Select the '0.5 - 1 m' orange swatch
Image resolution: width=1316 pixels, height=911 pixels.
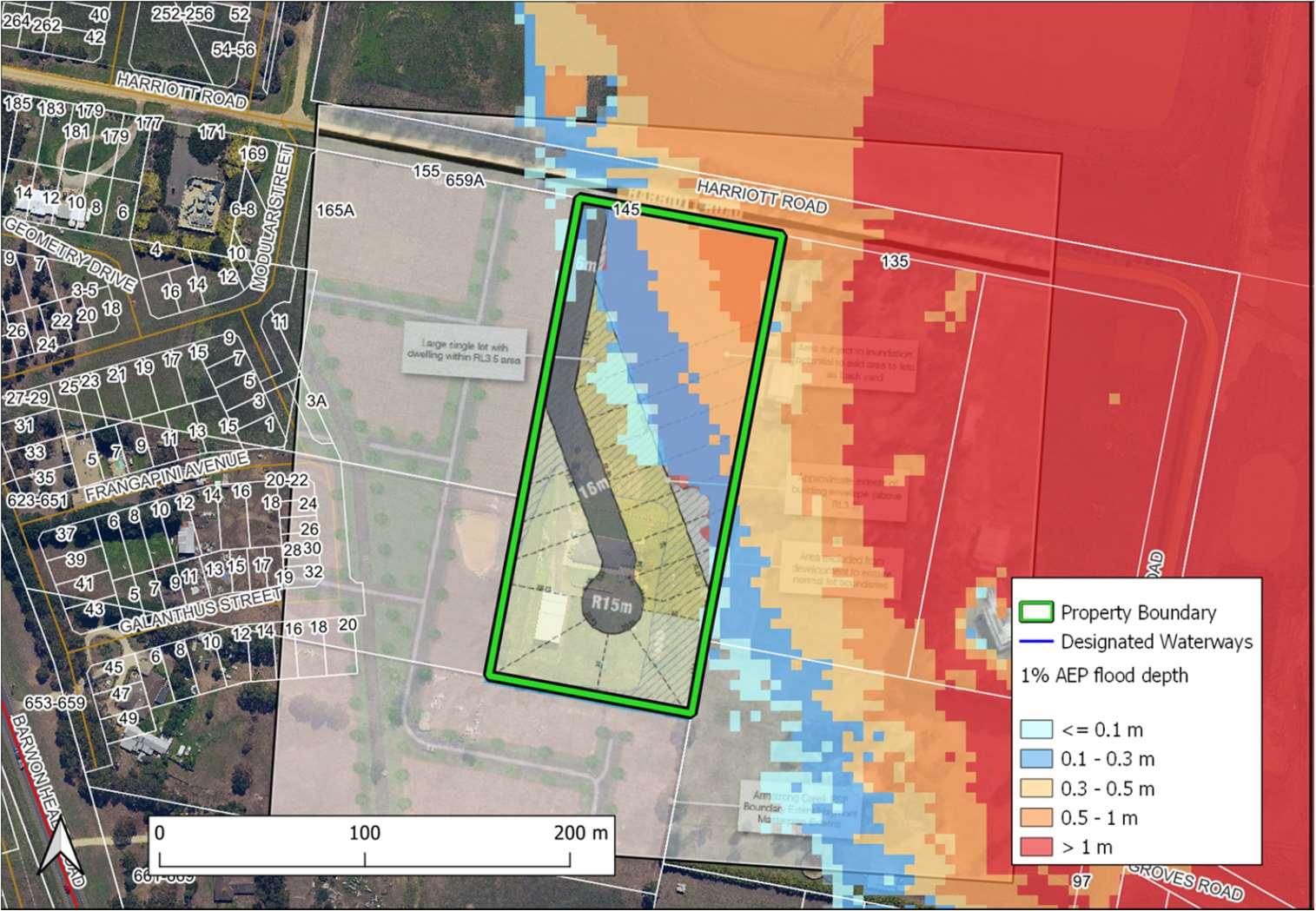[x=1035, y=818]
